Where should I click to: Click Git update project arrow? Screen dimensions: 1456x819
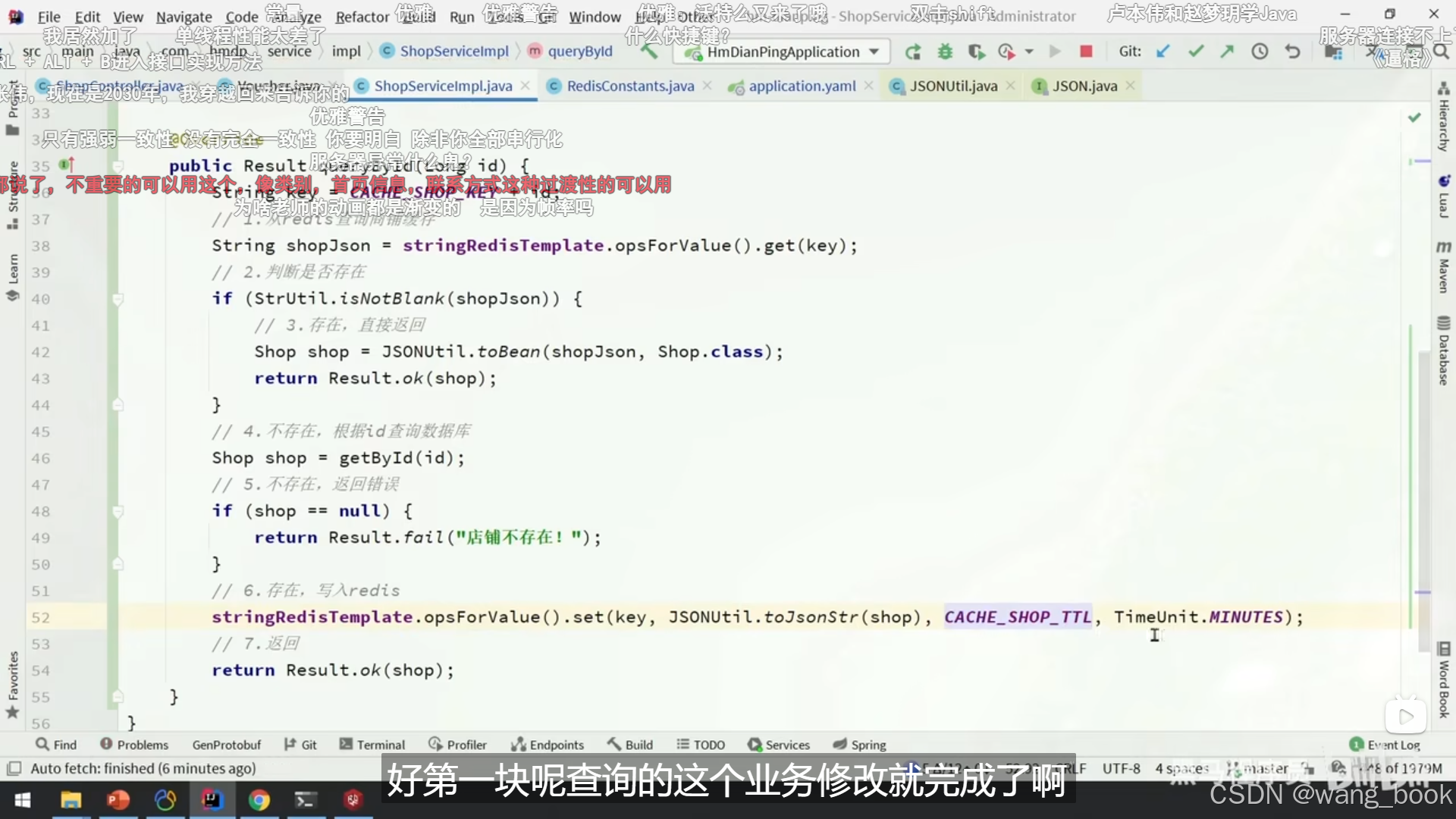tap(1163, 52)
